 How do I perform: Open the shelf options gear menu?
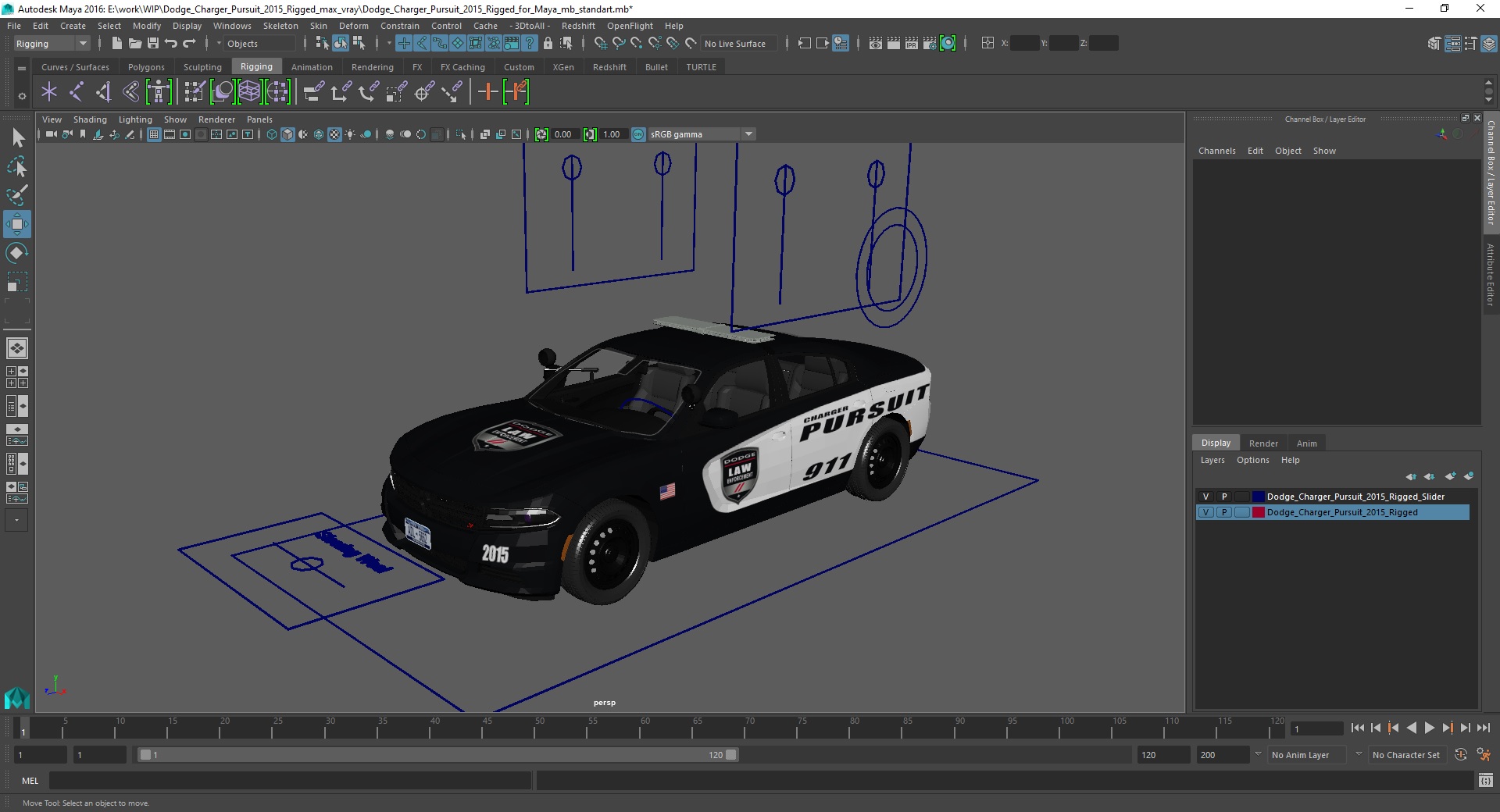[22, 97]
